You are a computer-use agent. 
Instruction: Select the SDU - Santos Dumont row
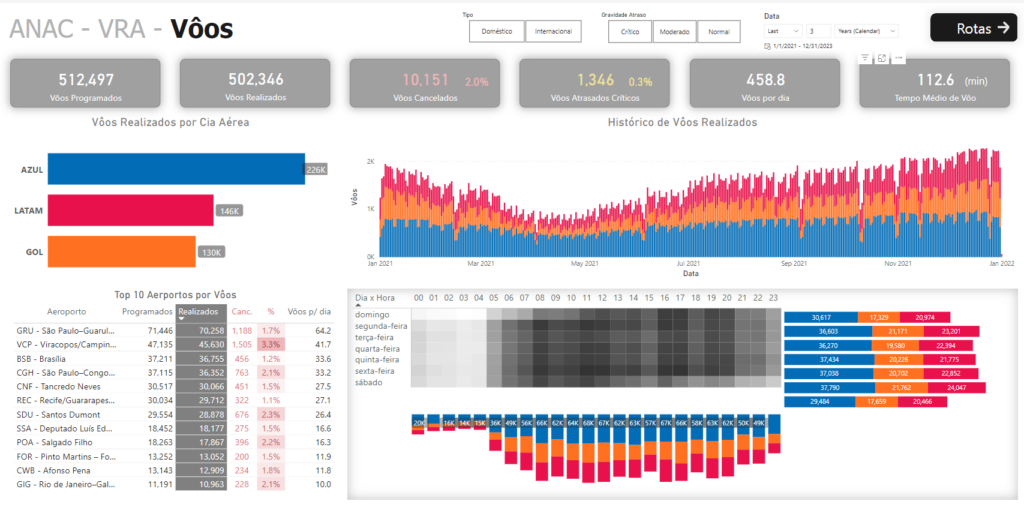tap(174, 415)
